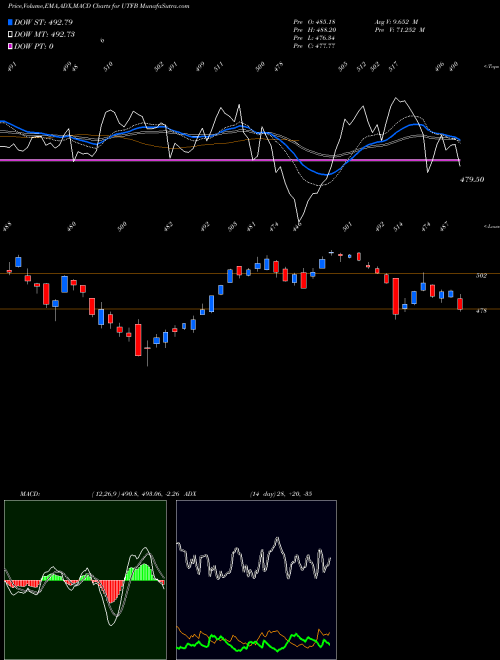This screenshot has height=660, width=500.
Task: Click the 517 top value label
Action: click(393, 67)
